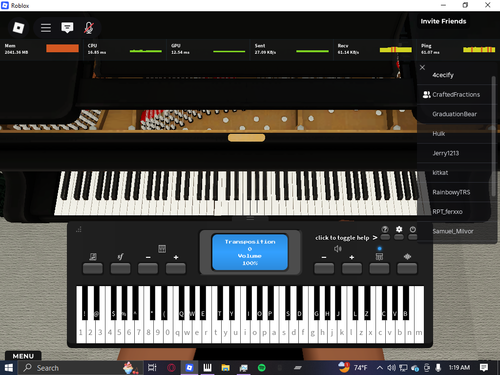Open File Explorer from the taskbar

[225, 368]
